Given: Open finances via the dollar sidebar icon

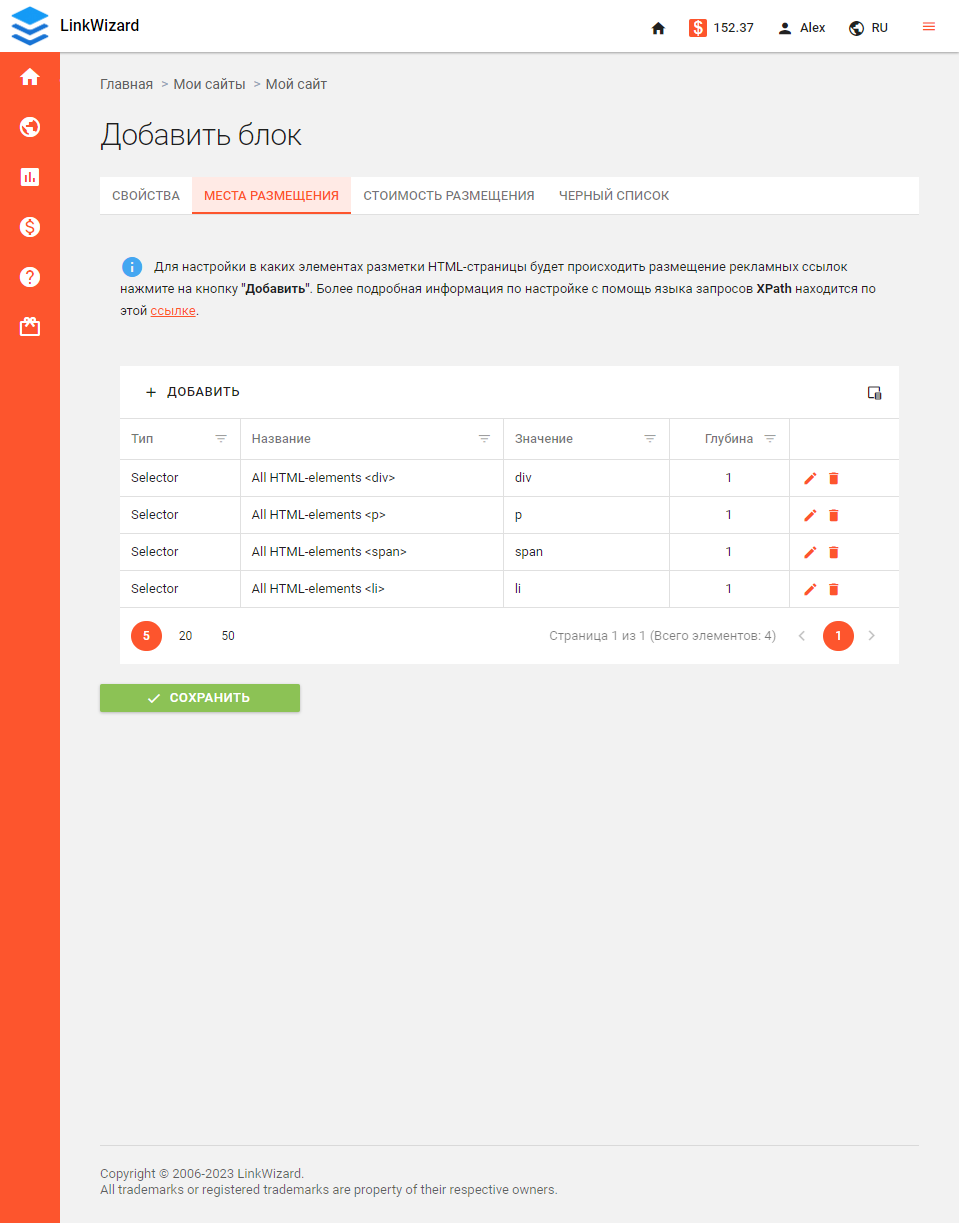Looking at the screenshot, I should point(29,227).
